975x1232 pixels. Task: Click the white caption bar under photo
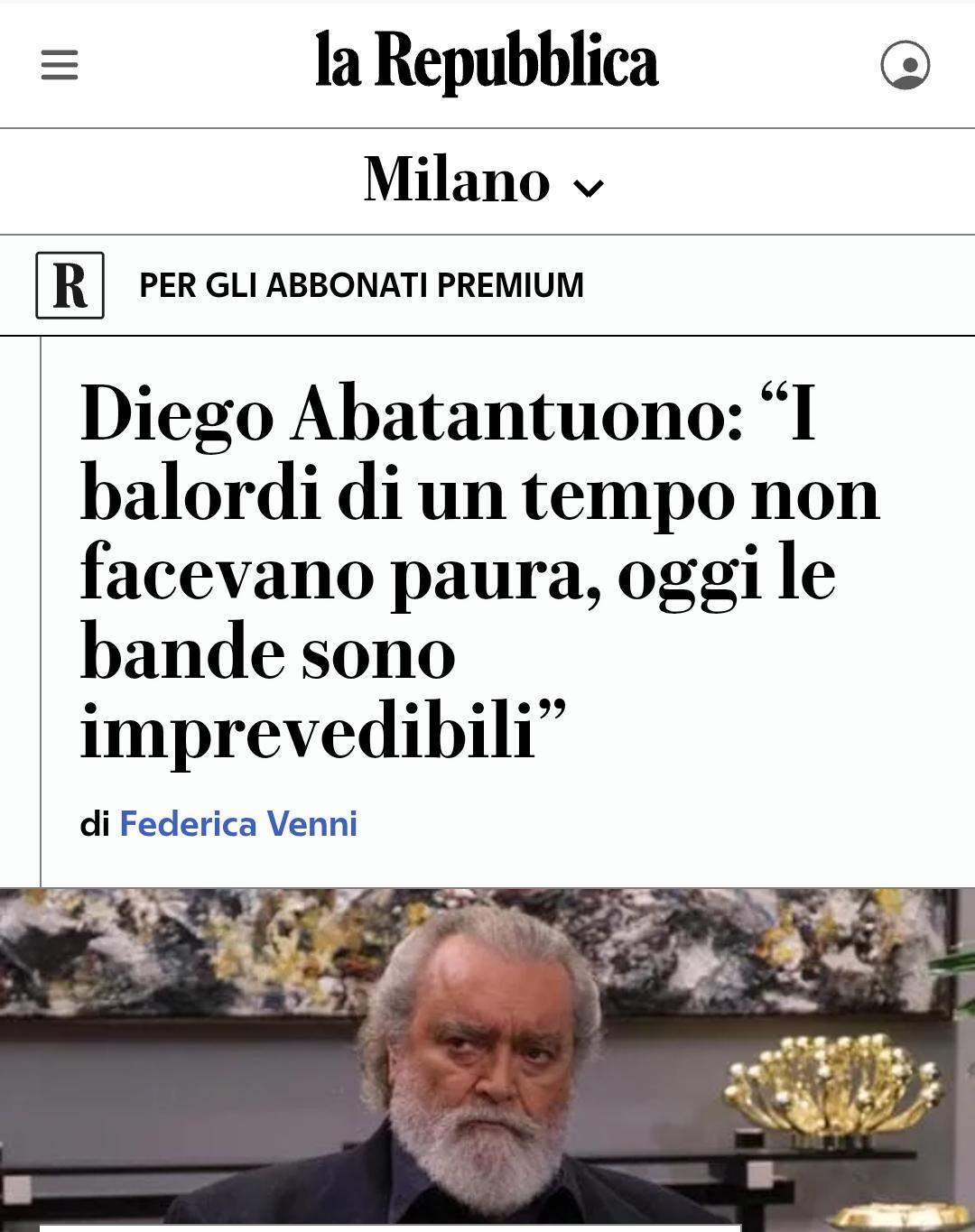pyautogui.click(x=390, y=1227)
